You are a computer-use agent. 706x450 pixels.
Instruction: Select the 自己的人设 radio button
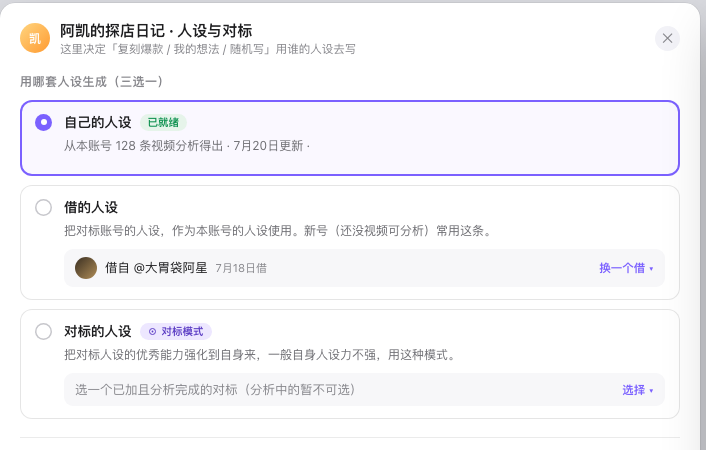[x=44, y=123]
